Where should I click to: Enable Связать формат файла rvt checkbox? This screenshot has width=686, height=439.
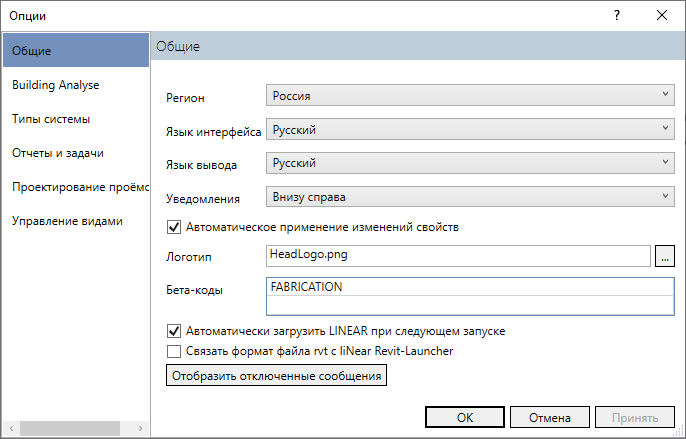coord(174,351)
